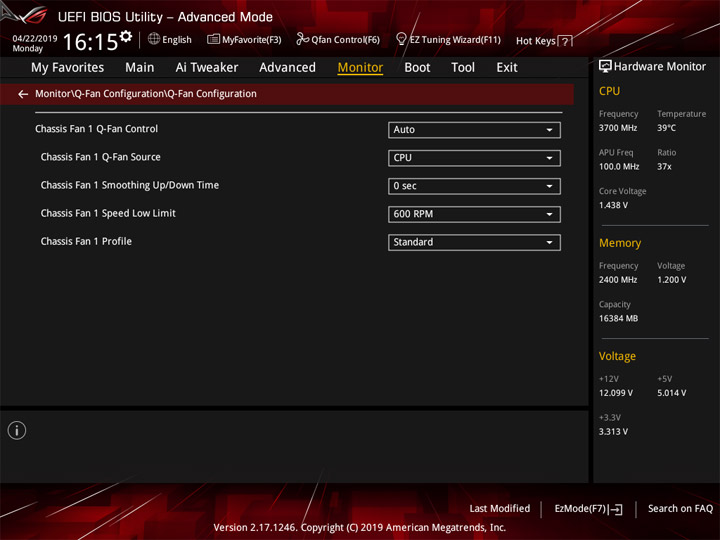Click the +12V reading 12.099 V
The width and height of the screenshot is (720, 540).
click(x=616, y=393)
